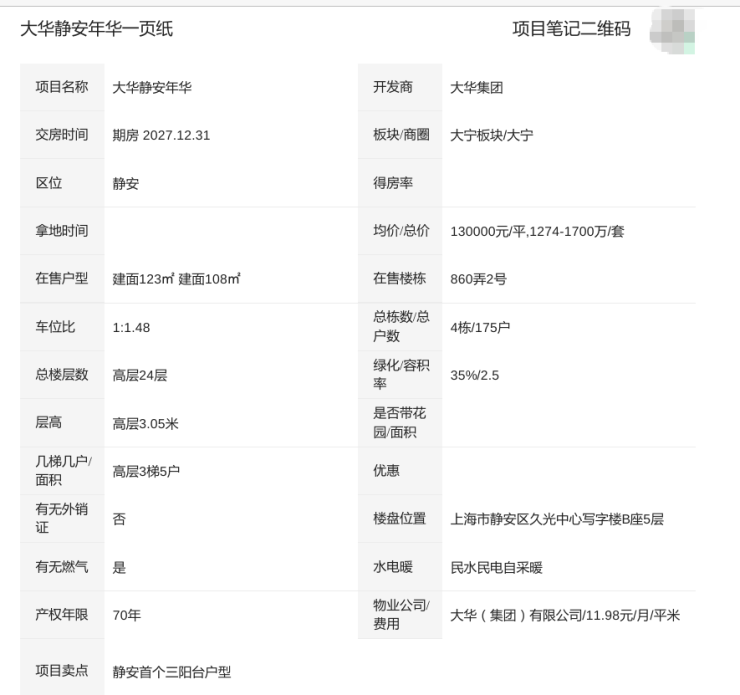The width and height of the screenshot is (740, 695).
Task: Click the 产权年限 label cell
Action: point(62,615)
